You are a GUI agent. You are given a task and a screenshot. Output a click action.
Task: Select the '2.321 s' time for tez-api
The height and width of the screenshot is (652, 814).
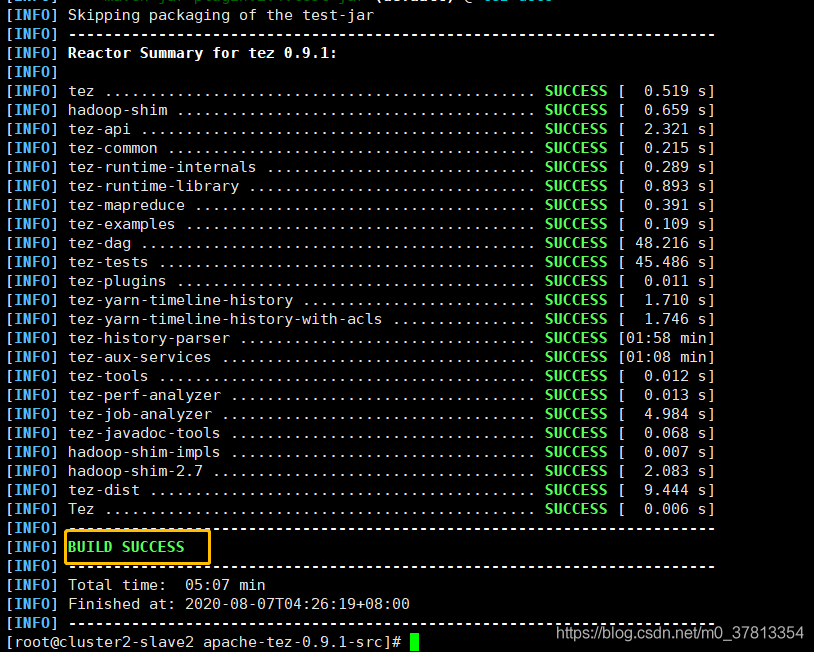click(x=675, y=129)
